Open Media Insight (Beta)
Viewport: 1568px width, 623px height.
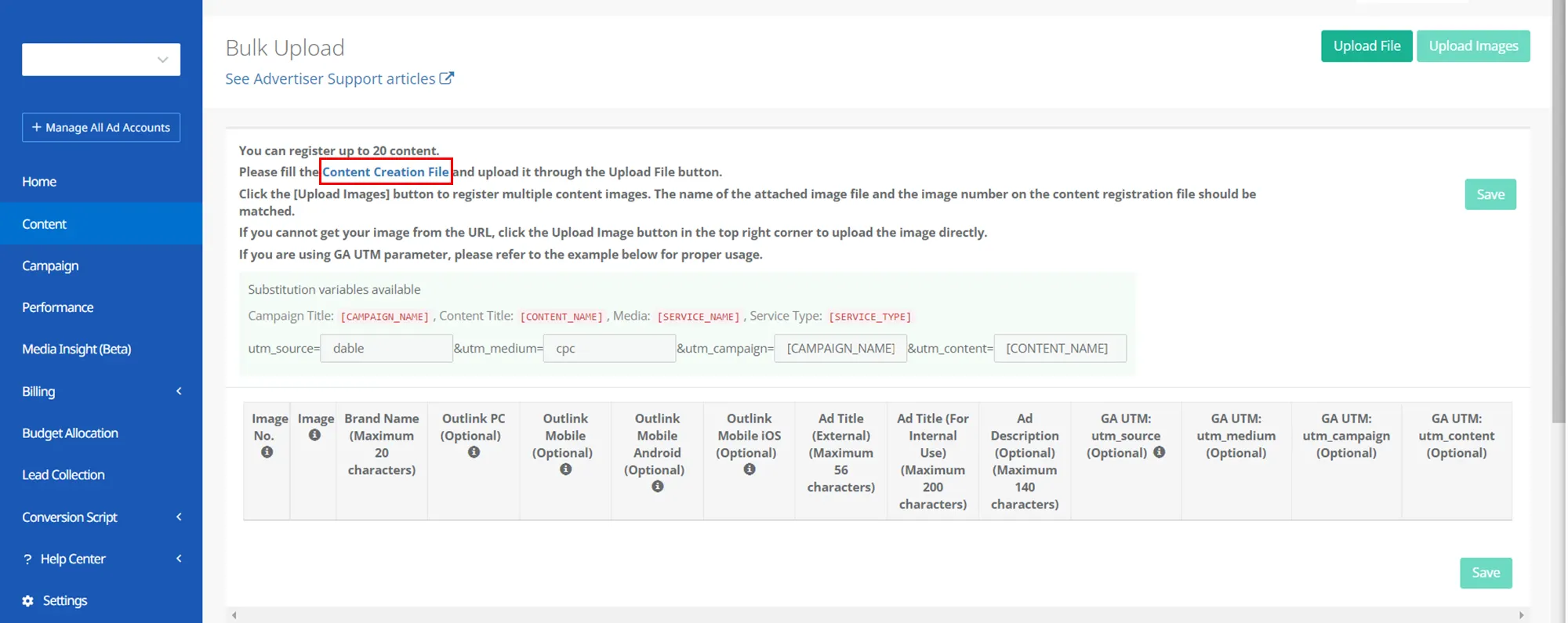pos(101,350)
